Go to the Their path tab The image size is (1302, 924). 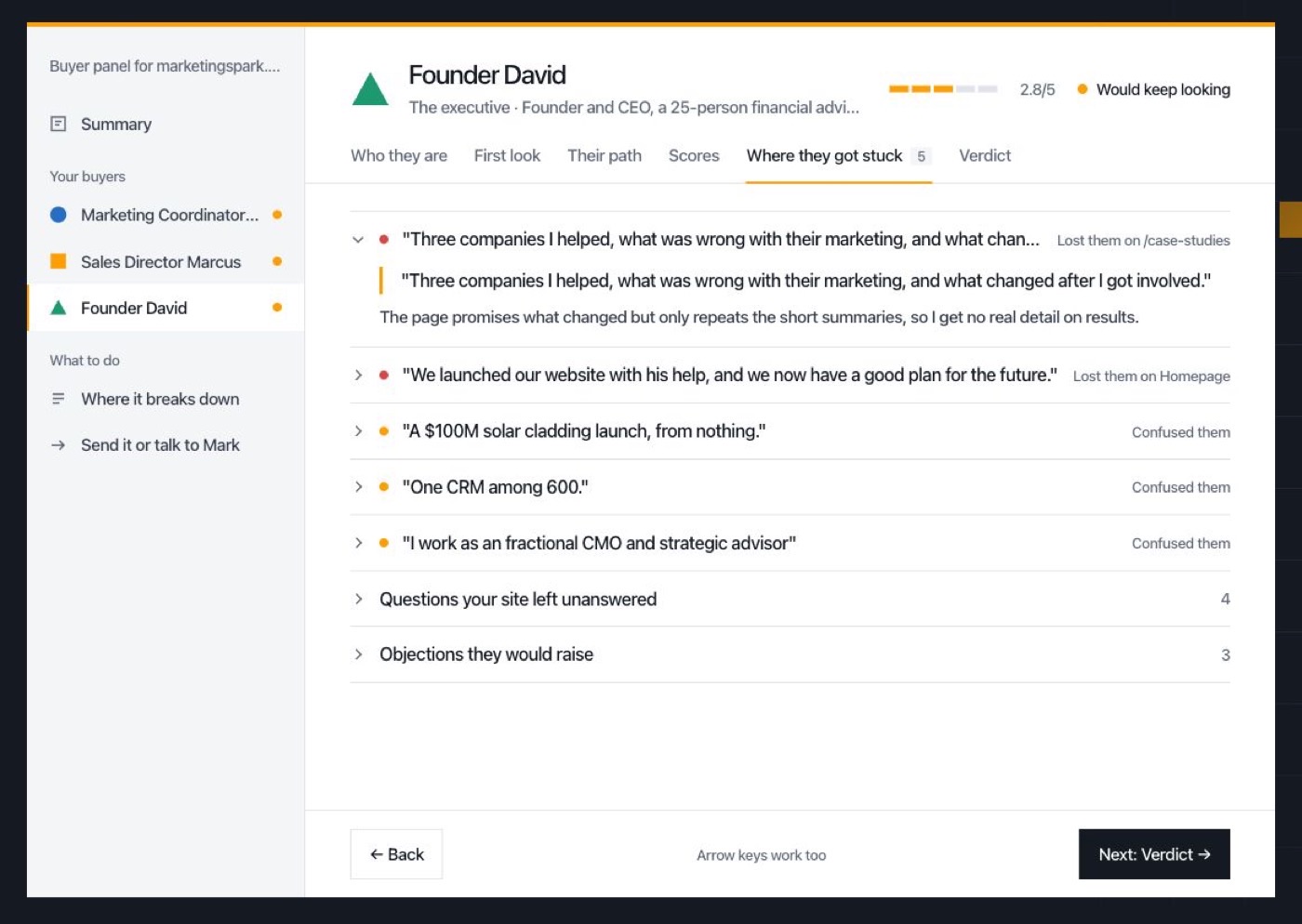[x=604, y=156]
